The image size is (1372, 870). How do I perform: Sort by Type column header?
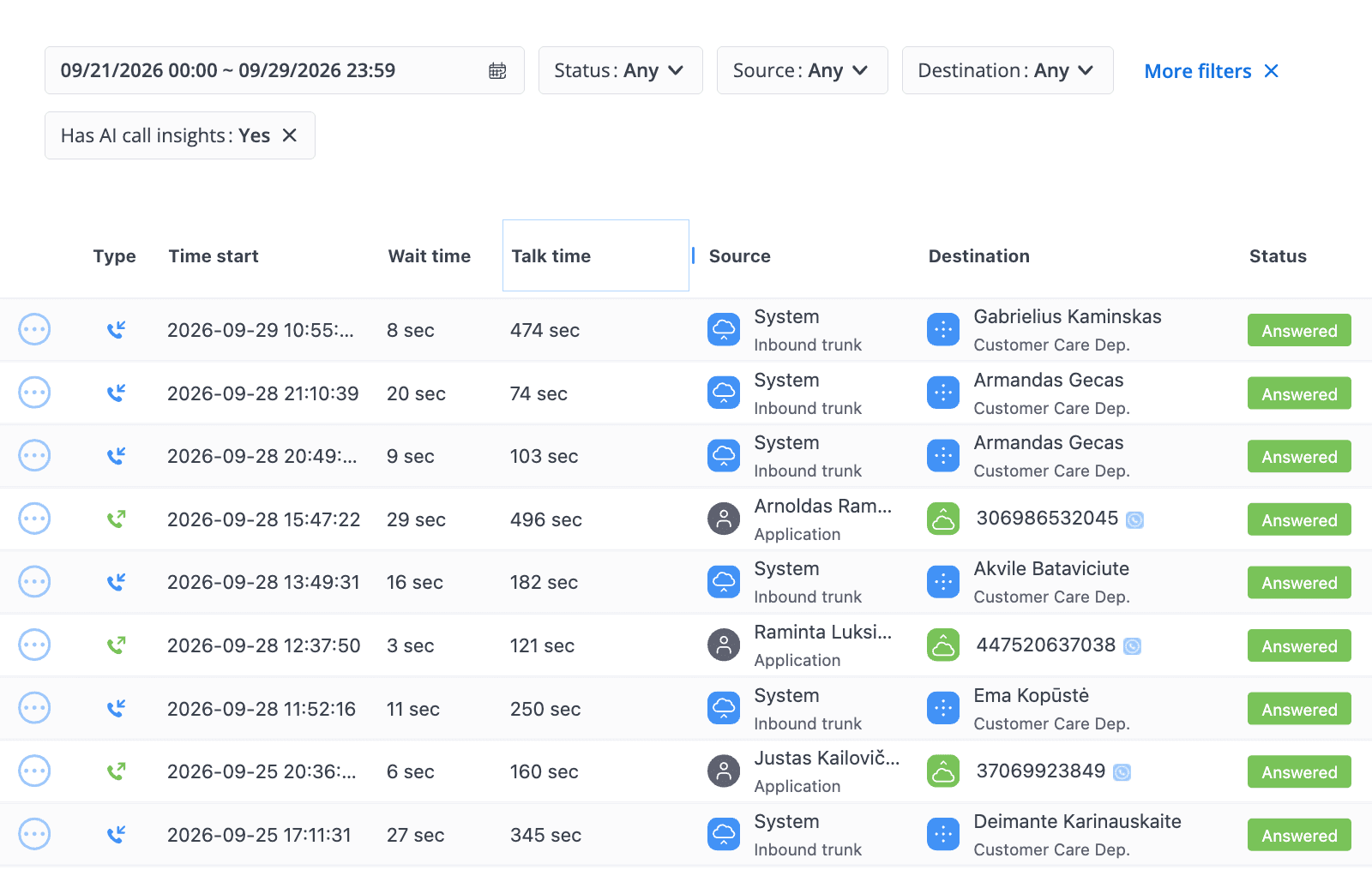pos(114,256)
